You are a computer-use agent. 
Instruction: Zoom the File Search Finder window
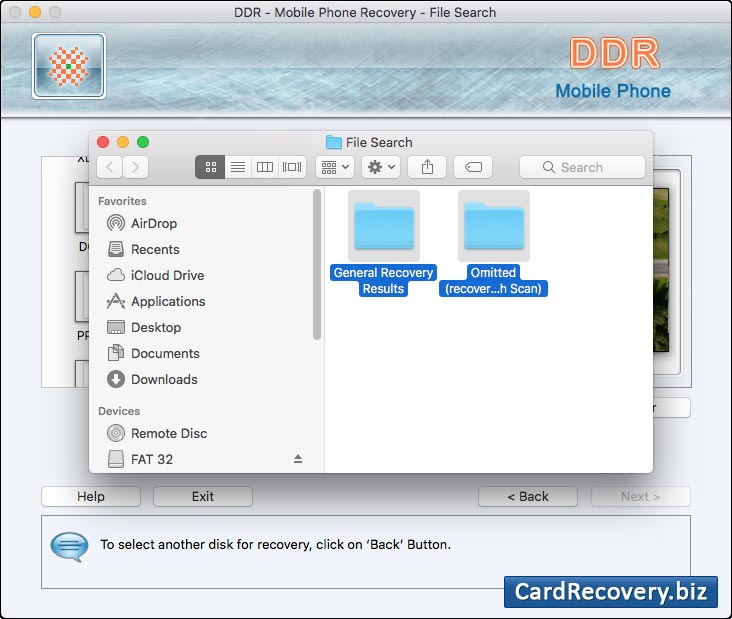coord(143,142)
